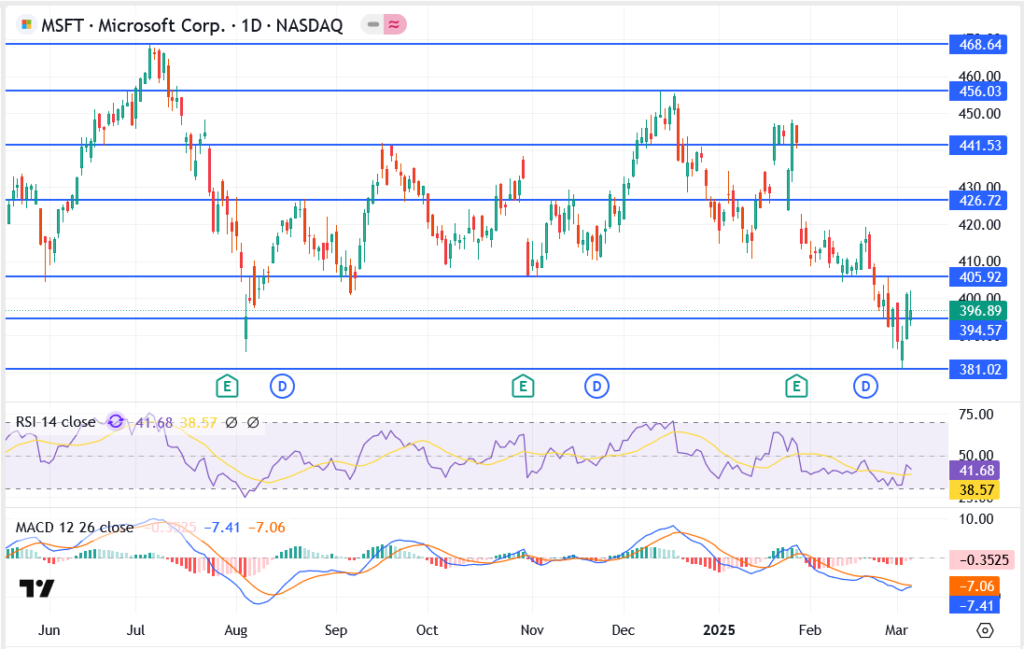Click the first Ø icon beside RSI values
Screen dimensions: 1024x649
pyautogui.click(x=231, y=422)
